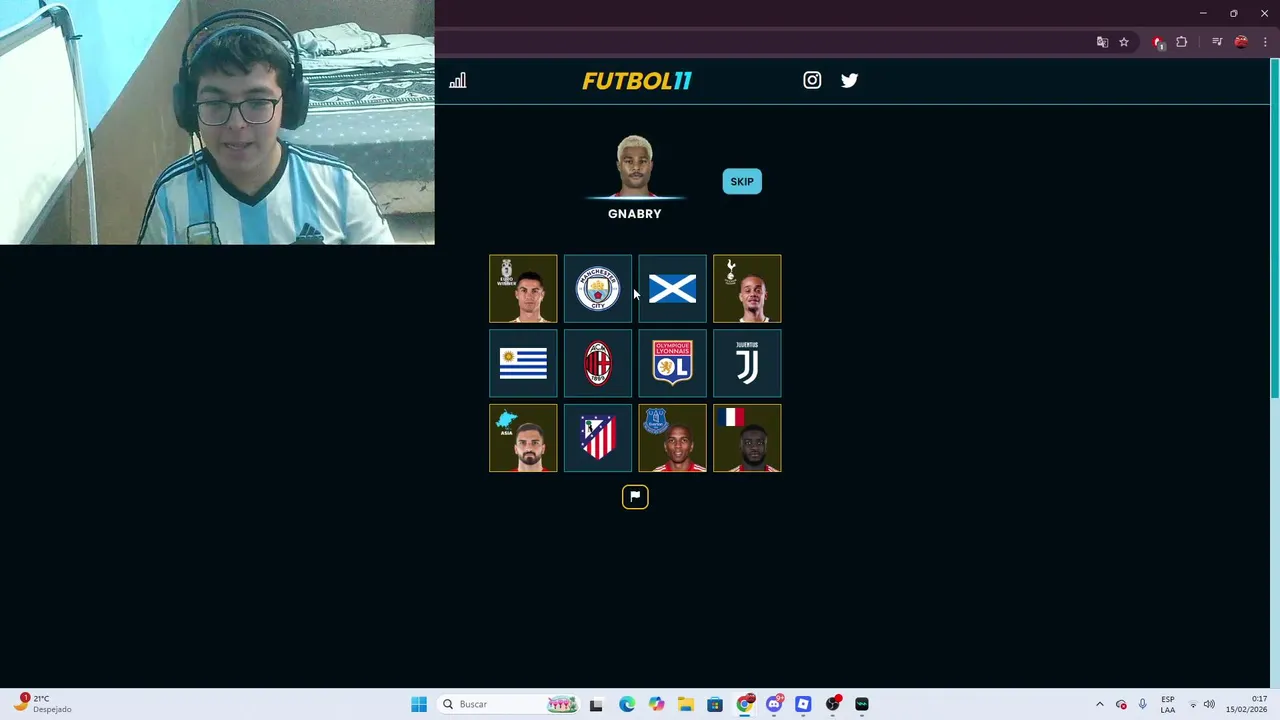Select the Scotland flag tile
This screenshot has height=720, width=1280.
click(672, 289)
